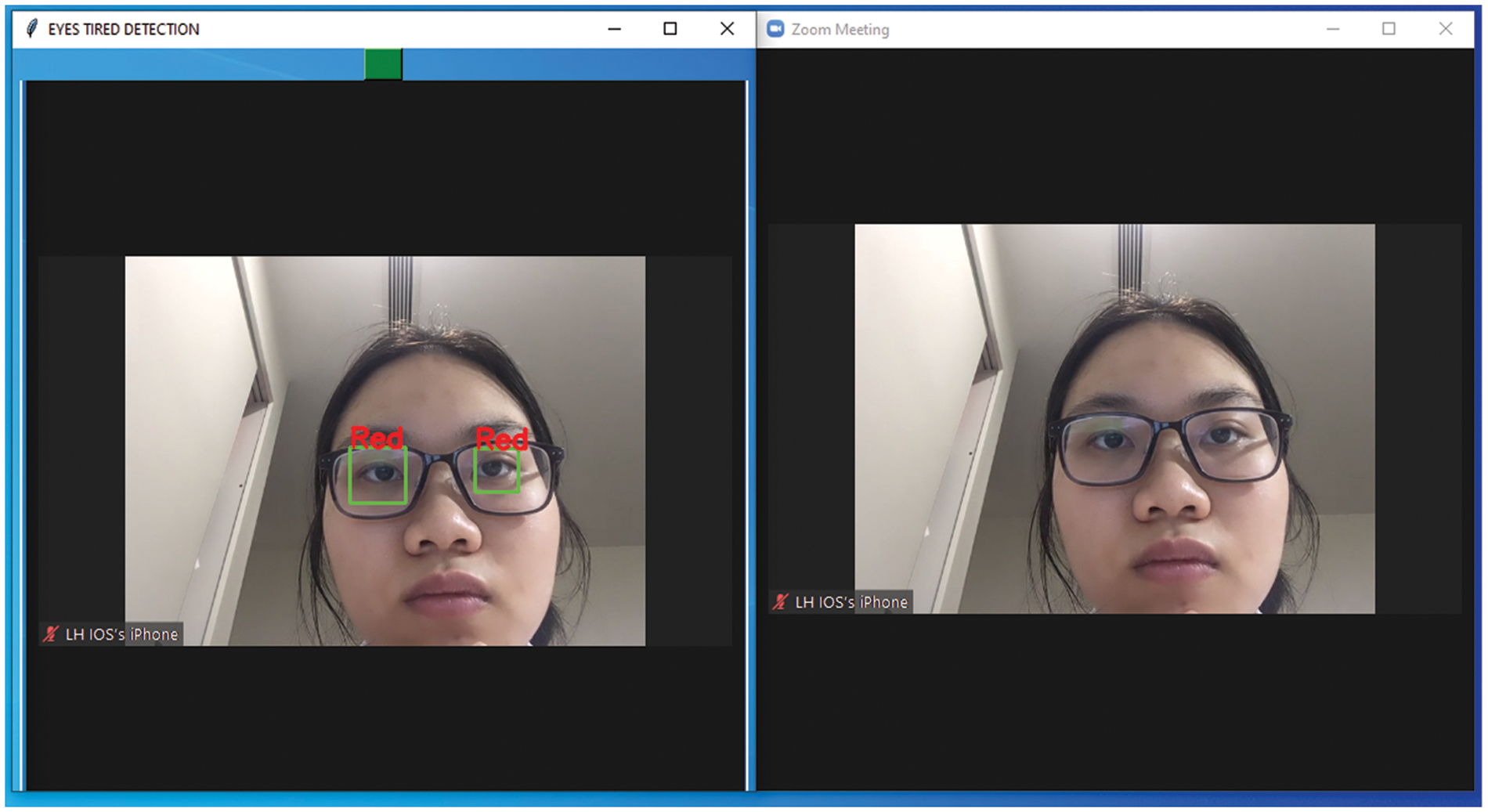The width and height of the screenshot is (1488, 812).
Task: Click the video feed in the detection window
Action: pyautogui.click(x=384, y=450)
